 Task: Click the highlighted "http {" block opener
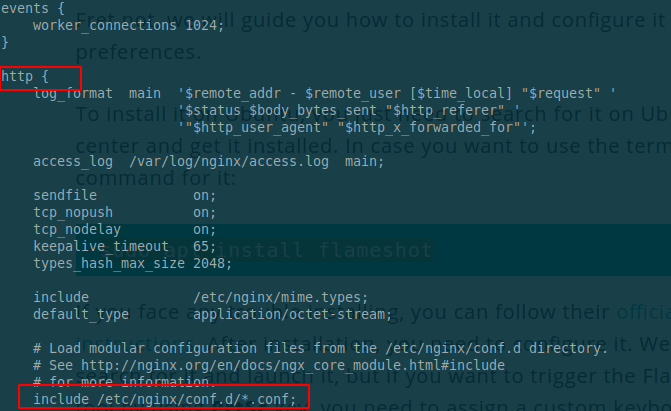[25, 76]
